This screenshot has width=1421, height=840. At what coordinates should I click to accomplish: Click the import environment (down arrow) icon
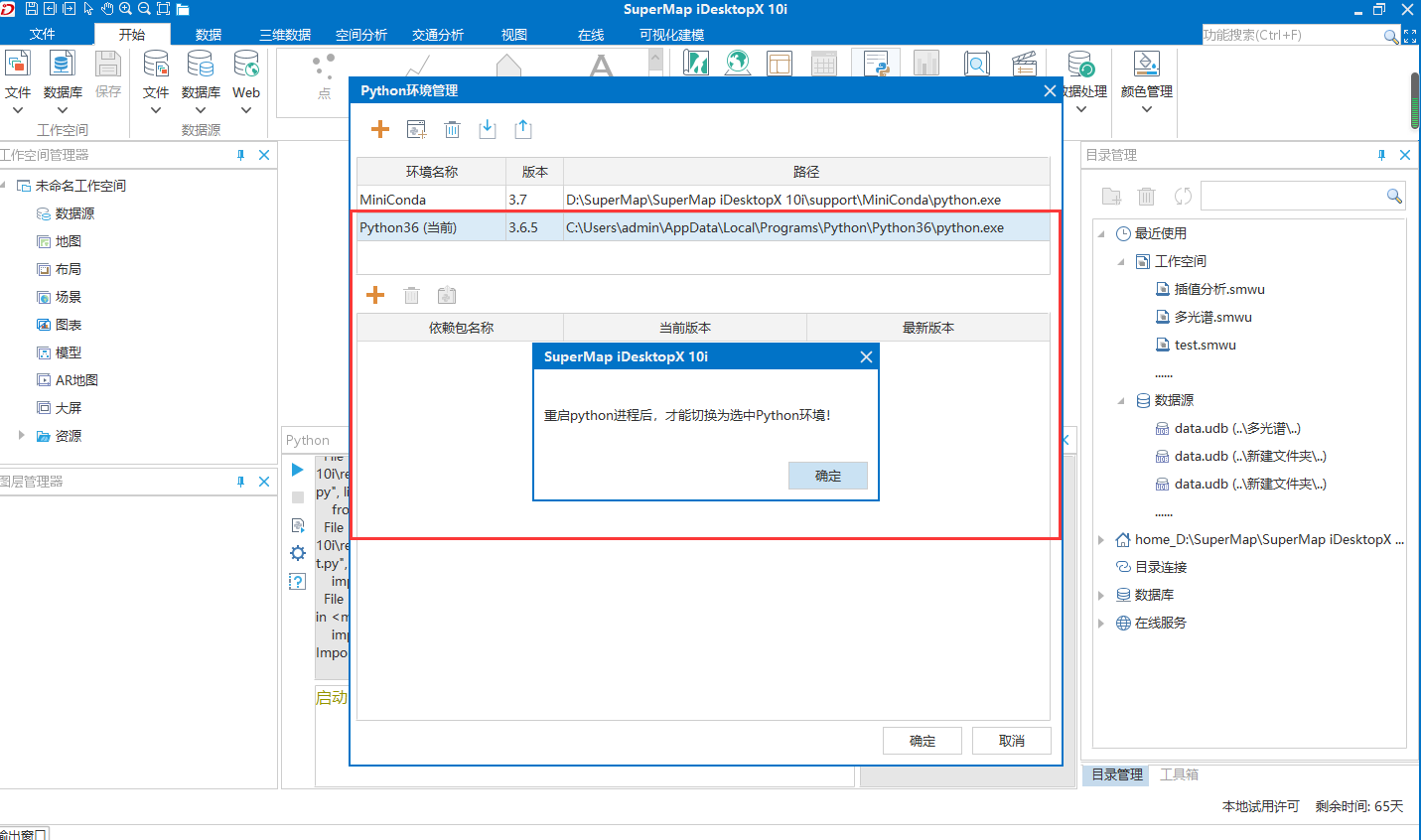488,129
